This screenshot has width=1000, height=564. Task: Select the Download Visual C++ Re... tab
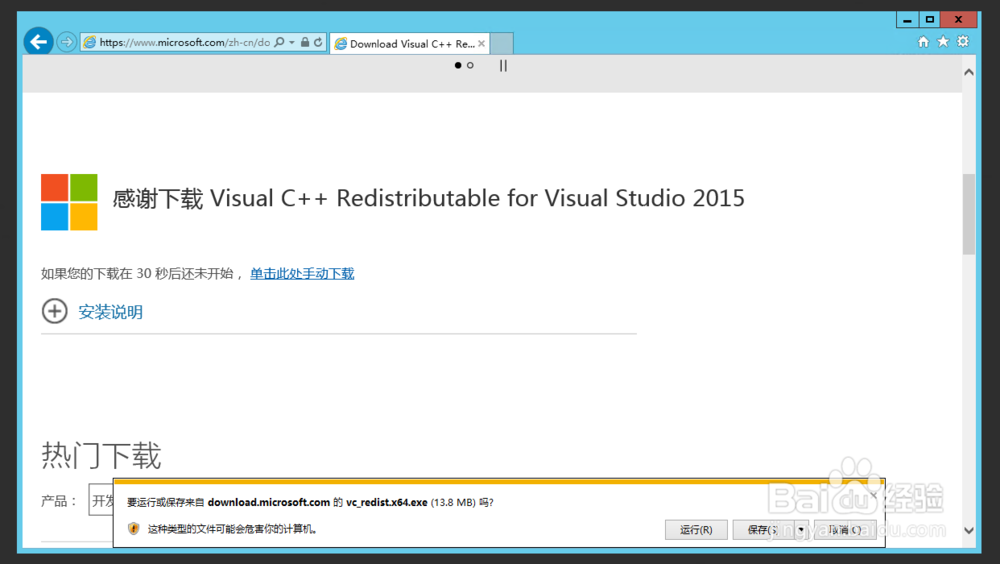[409, 43]
